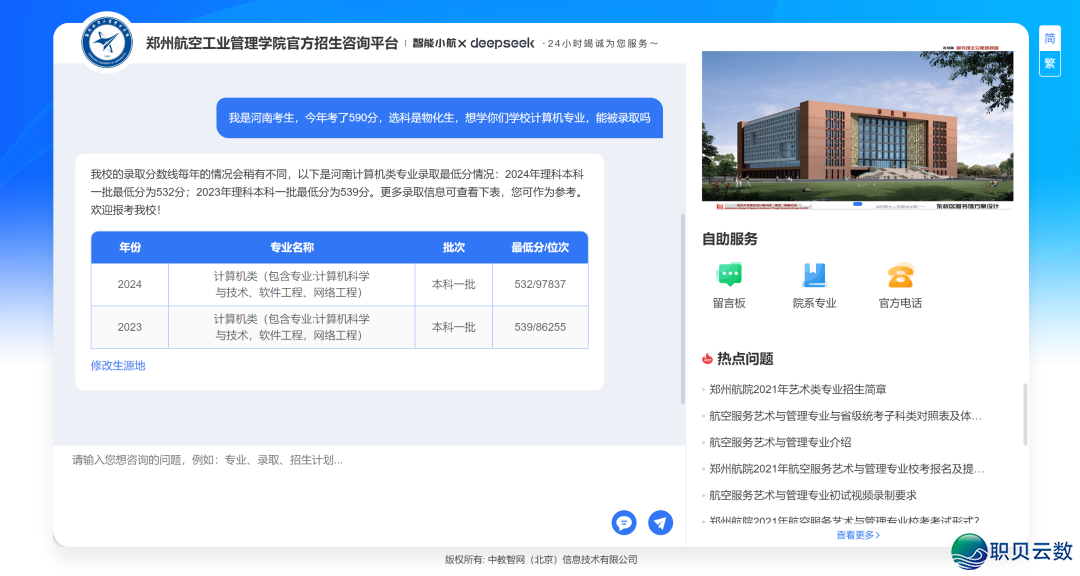Click the hot questions list scrollbar
Viewport: 1080px width, 576px height.
[1025, 415]
